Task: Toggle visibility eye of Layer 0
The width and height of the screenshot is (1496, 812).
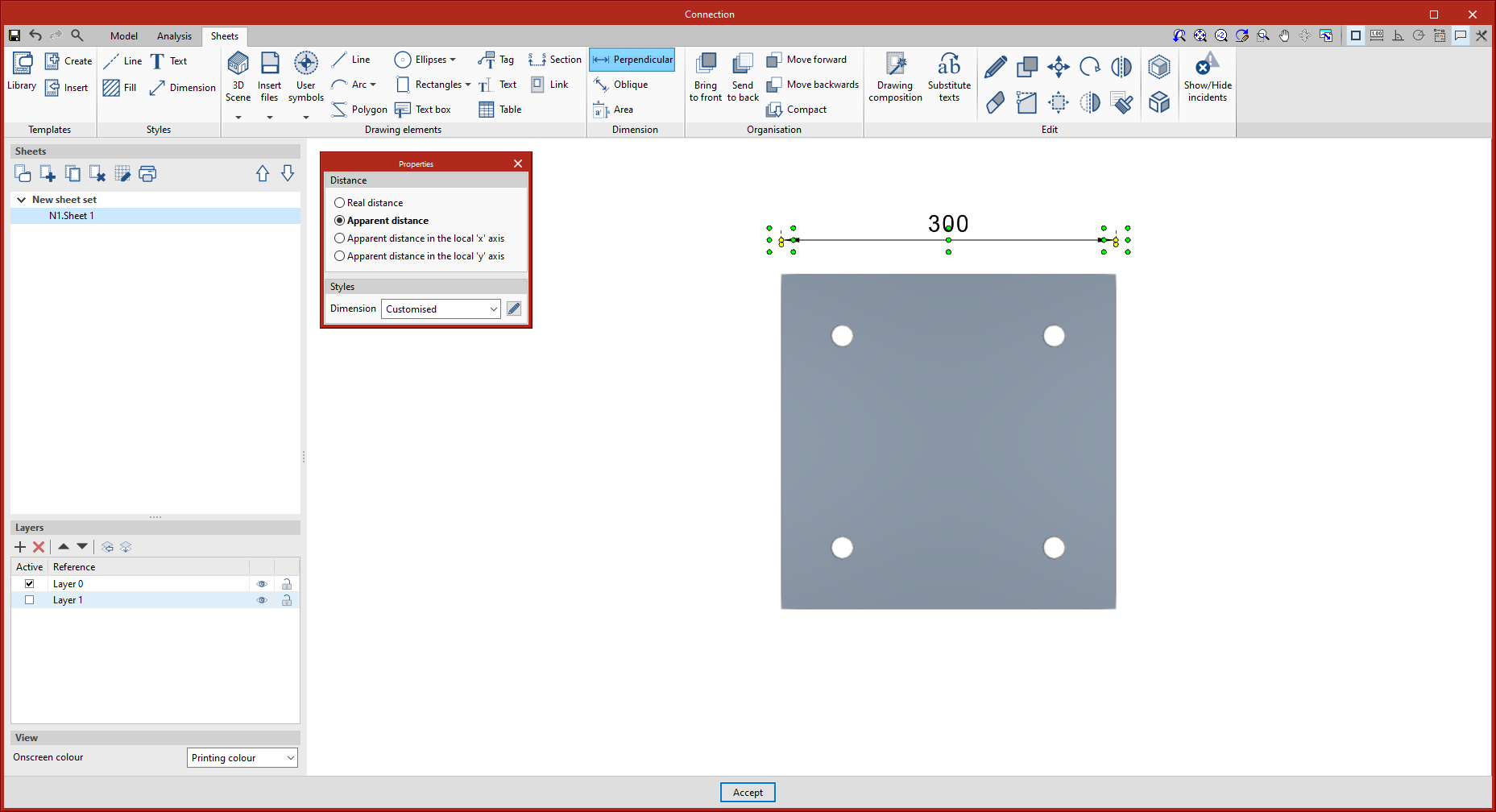Action: pyautogui.click(x=262, y=584)
